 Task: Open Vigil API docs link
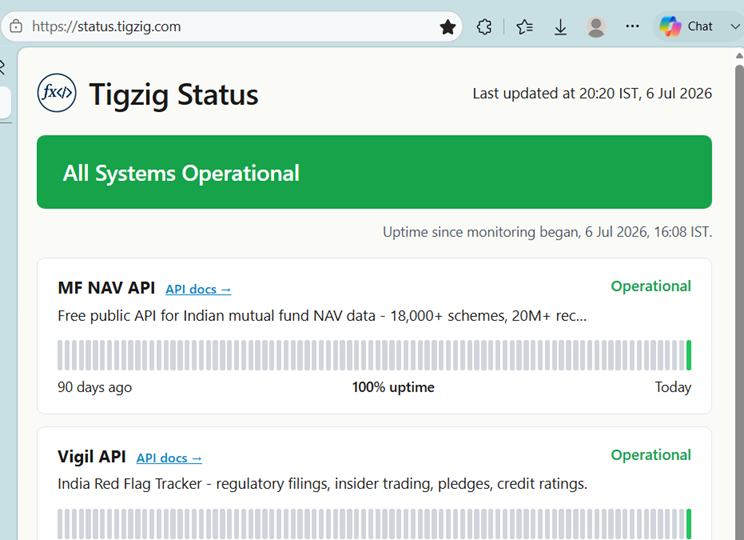(169, 458)
